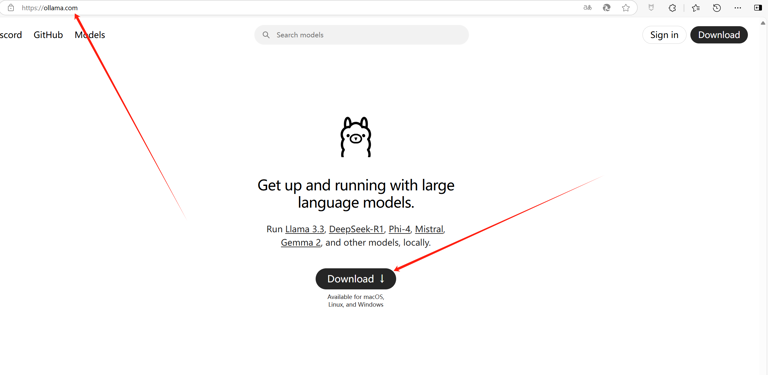Open the Discord link in navigation
The width and height of the screenshot is (768, 375).
point(11,35)
